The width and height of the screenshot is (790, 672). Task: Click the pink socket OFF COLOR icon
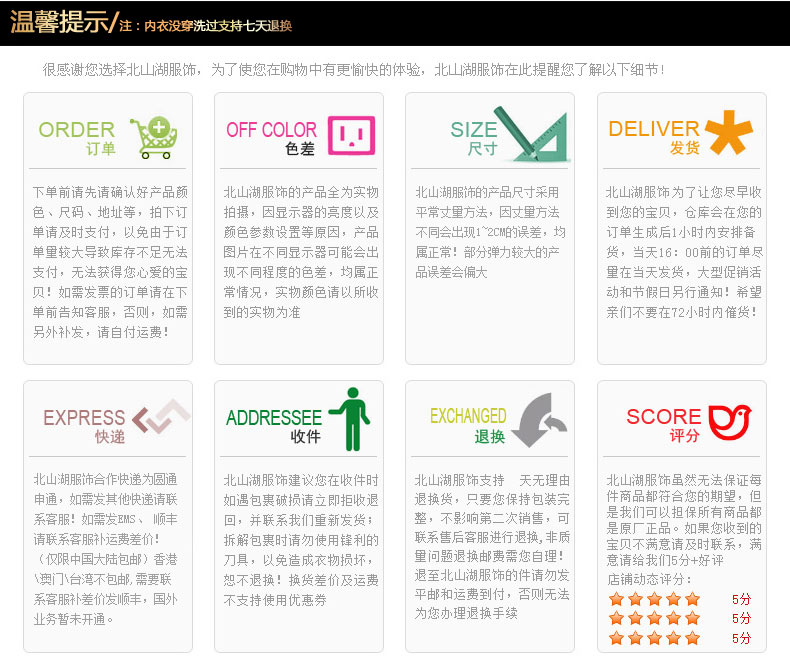coord(352,135)
